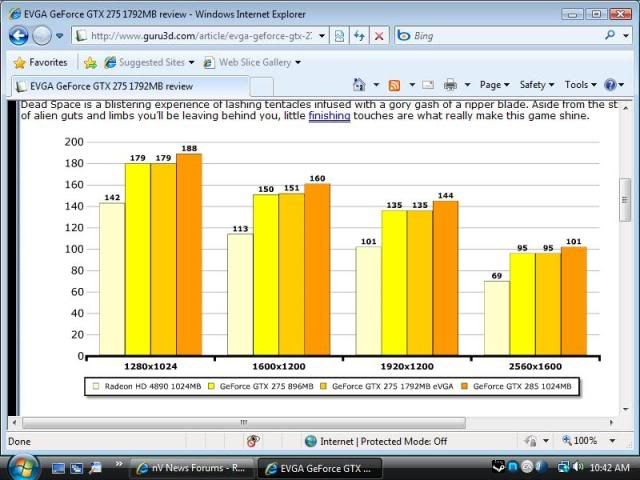The width and height of the screenshot is (640, 480).
Task: Click the vertical scrollbar down arrow
Action: coord(626,409)
